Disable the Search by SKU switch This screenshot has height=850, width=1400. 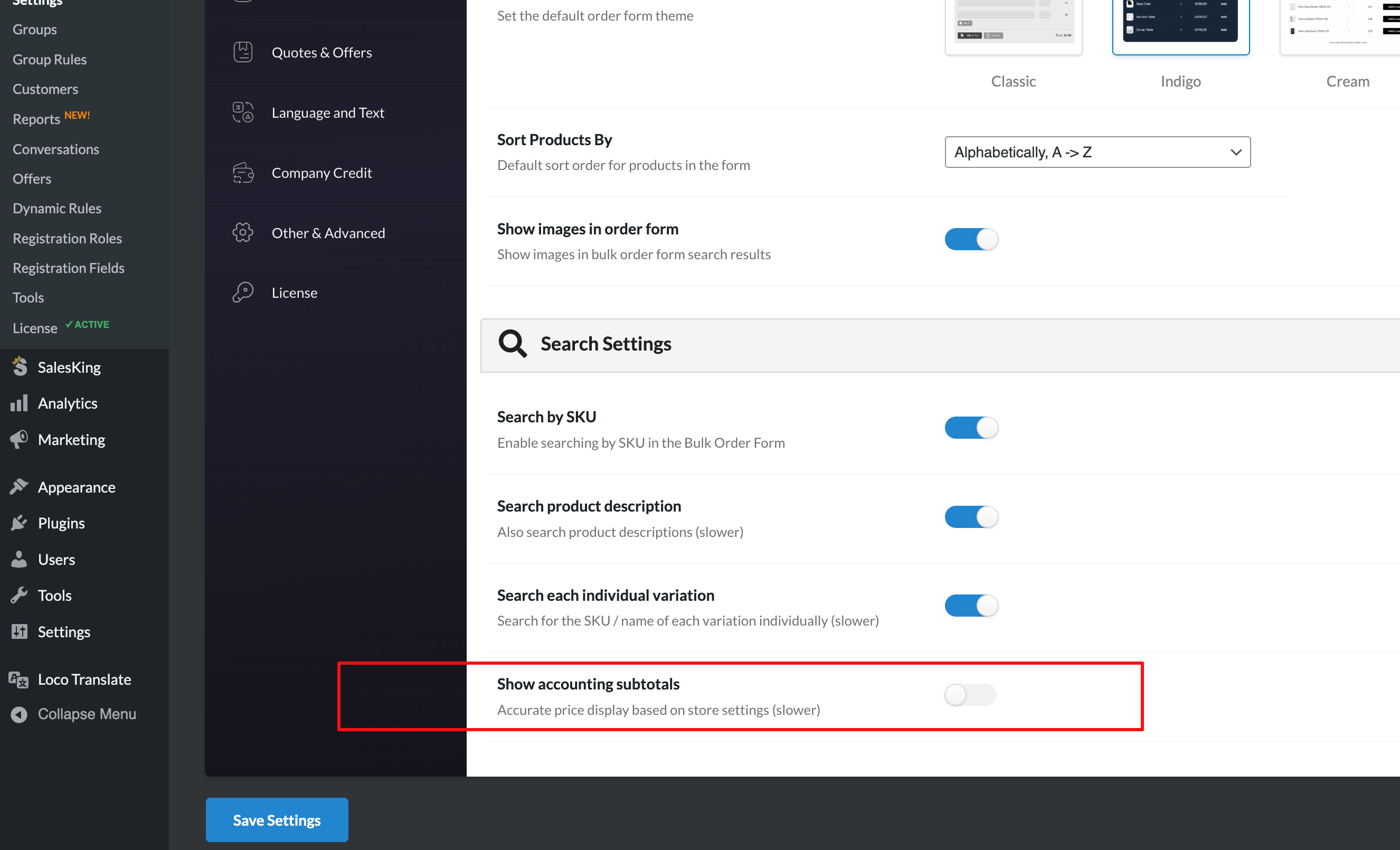[x=971, y=427]
